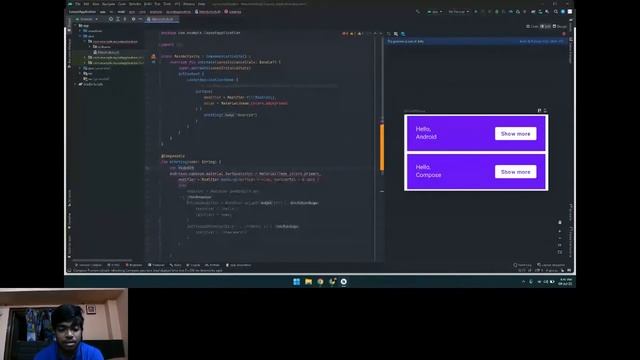Click the first preview toolbar refresh icon
Viewport: 640px width, 360px height.
pos(389,34)
